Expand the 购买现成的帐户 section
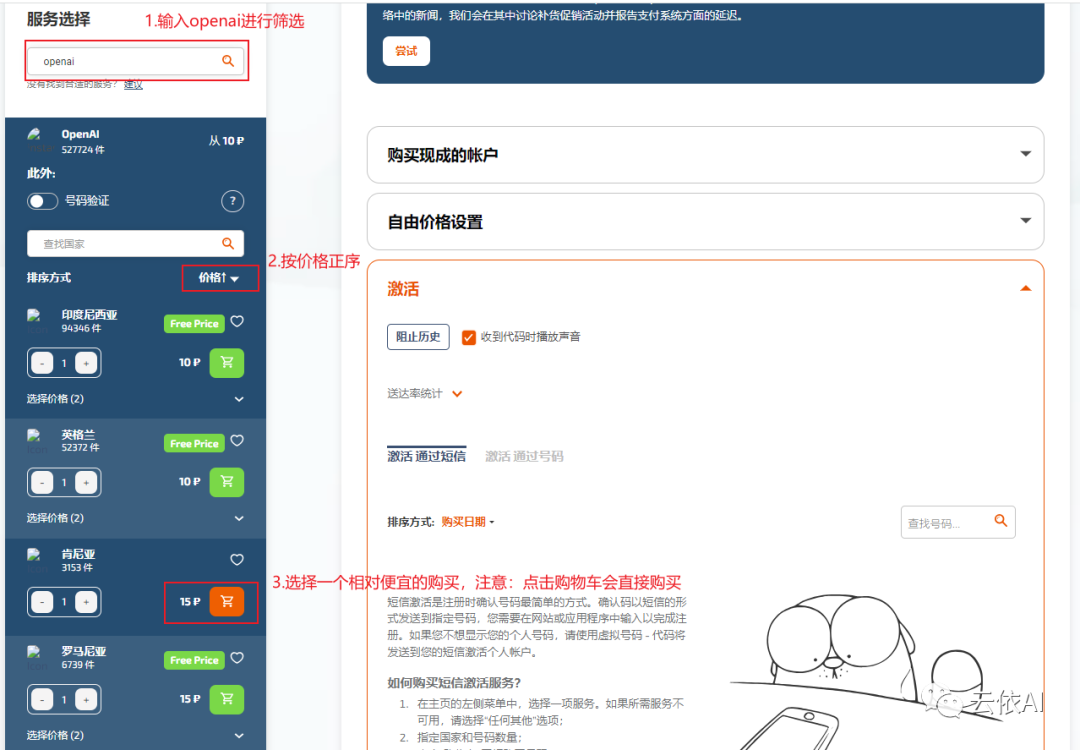The image size is (1080, 750). coord(705,154)
